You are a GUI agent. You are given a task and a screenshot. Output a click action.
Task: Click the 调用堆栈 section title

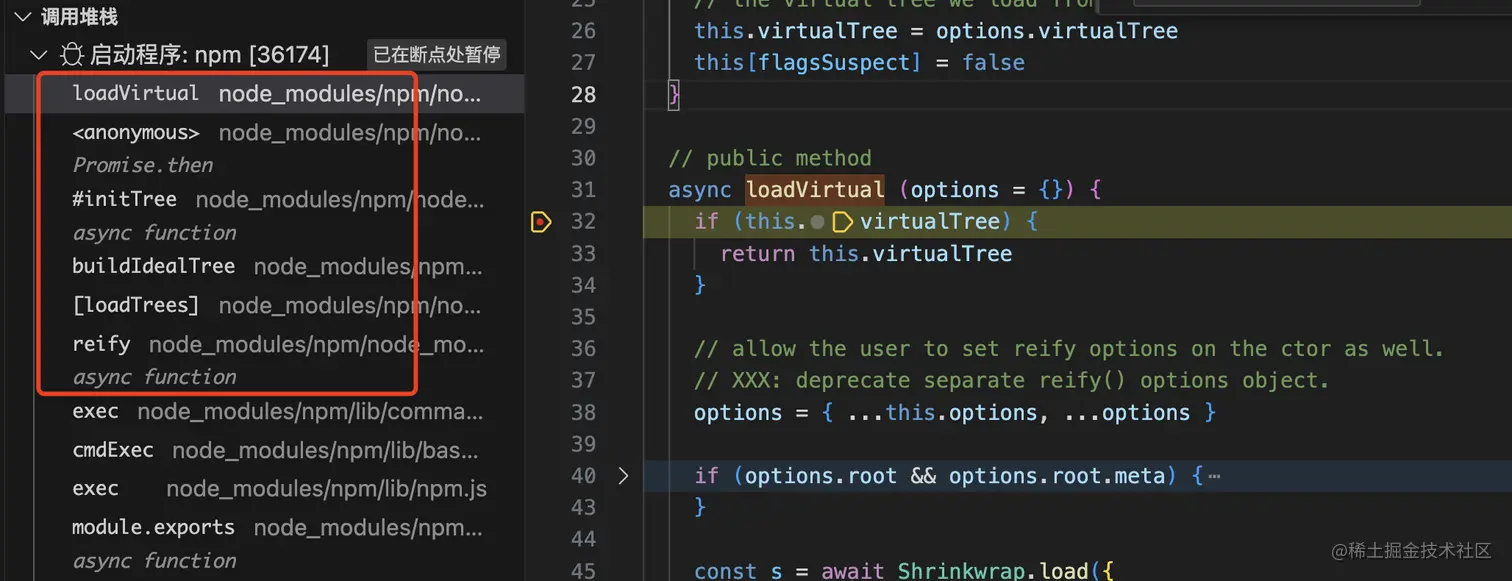click(79, 17)
